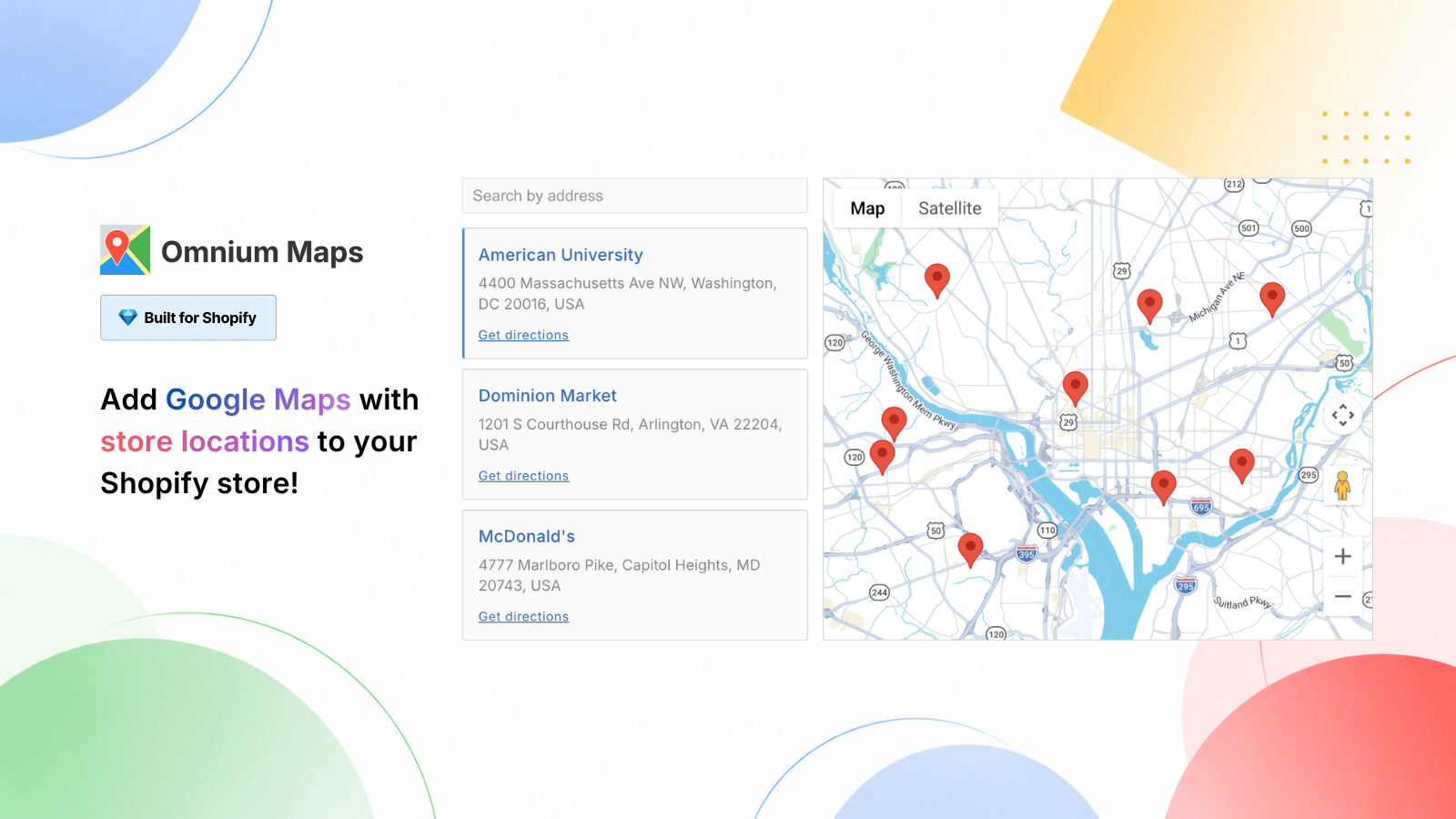Open the Dominion Market location title
Image resolution: width=1456 pixels, height=819 pixels.
point(547,396)
